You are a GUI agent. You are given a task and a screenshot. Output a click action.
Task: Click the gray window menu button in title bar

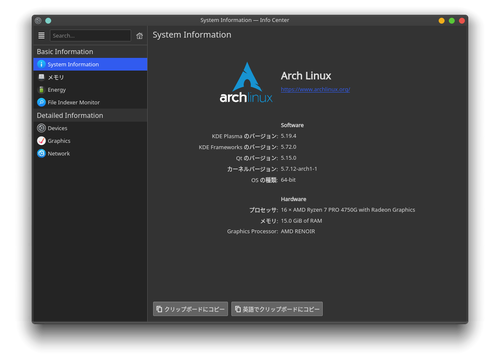click(38, 21)
